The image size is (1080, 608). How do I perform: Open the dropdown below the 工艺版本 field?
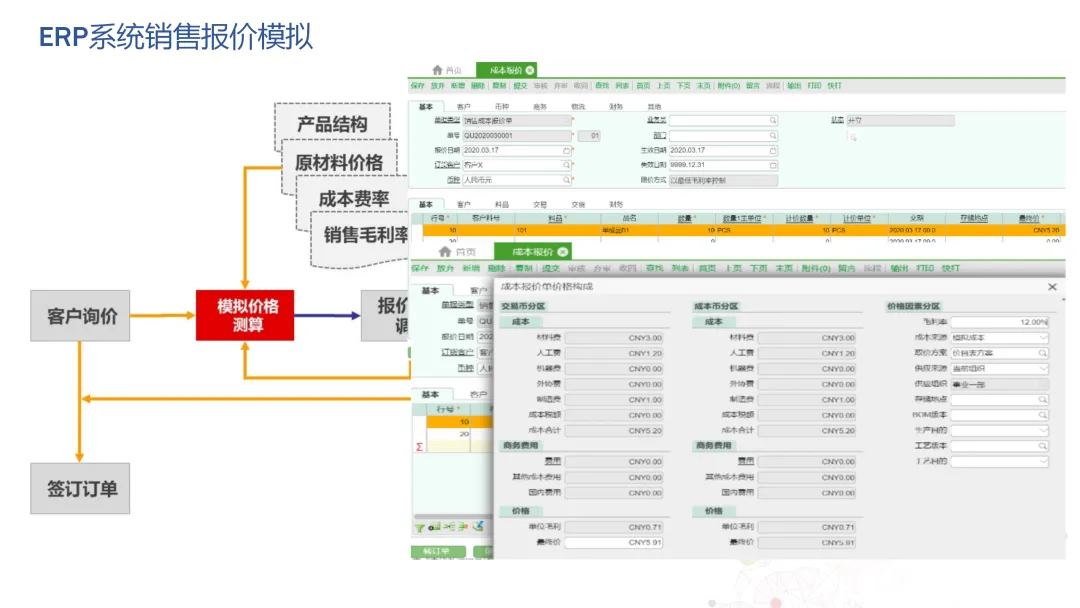coord(1043,461)
